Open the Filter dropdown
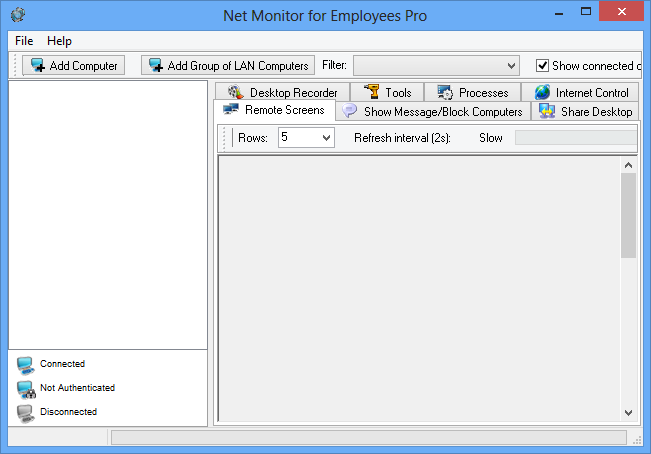 436,66
